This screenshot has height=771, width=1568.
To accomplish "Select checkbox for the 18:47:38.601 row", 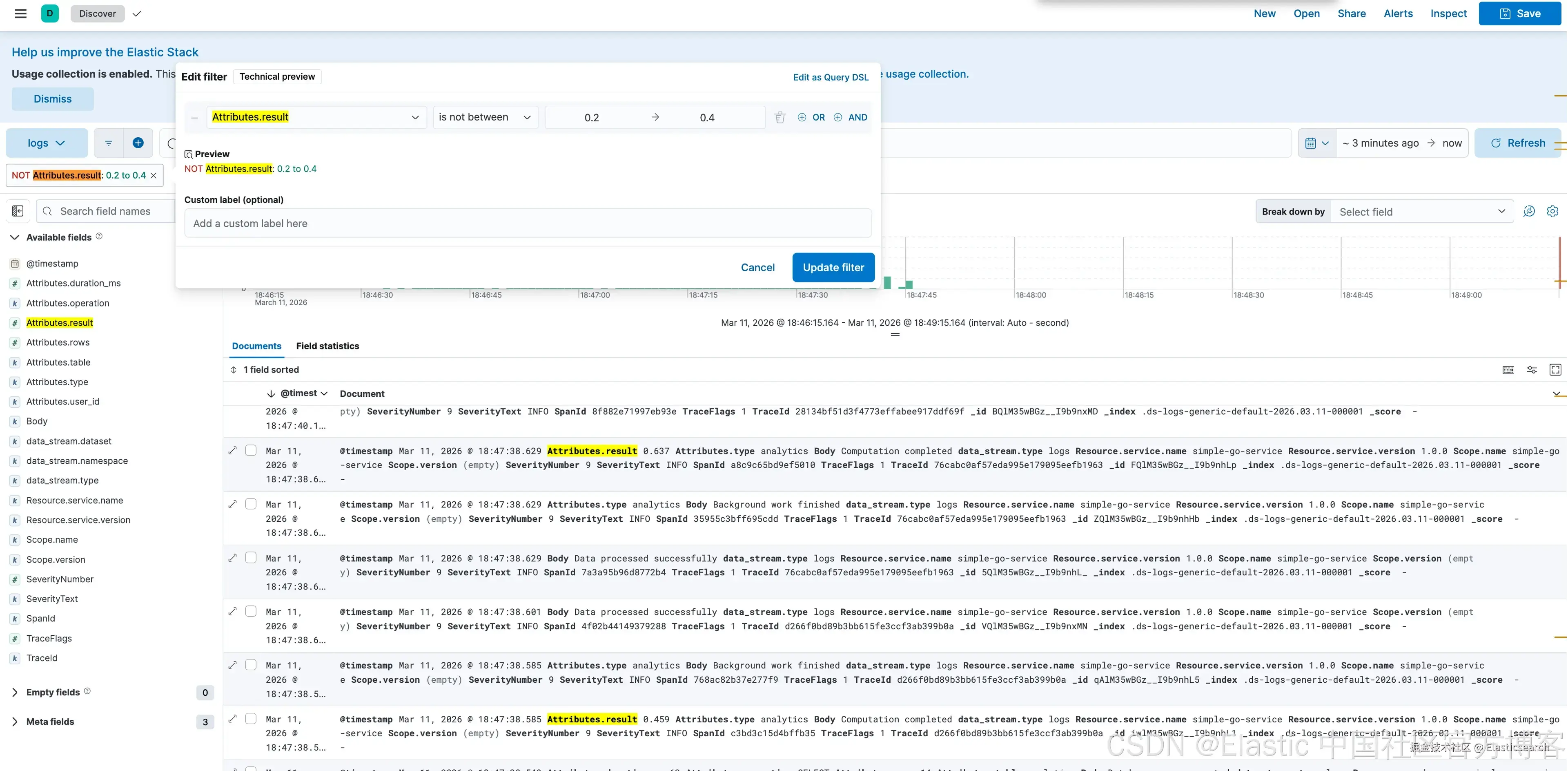I will pos(251,611).
